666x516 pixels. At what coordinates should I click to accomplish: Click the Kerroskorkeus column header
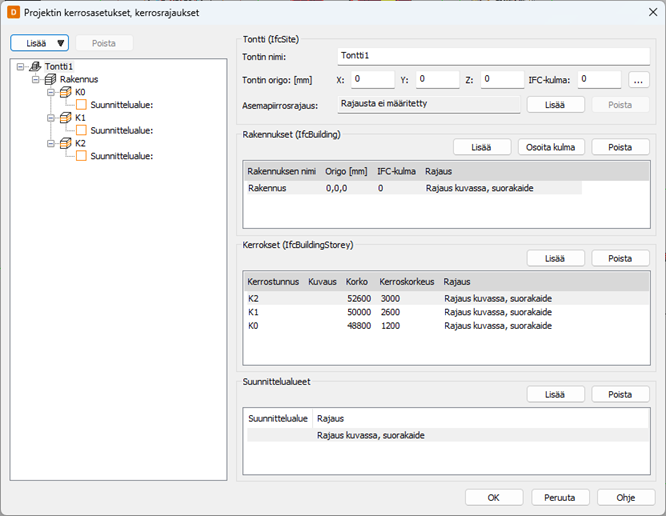(404, 282)
